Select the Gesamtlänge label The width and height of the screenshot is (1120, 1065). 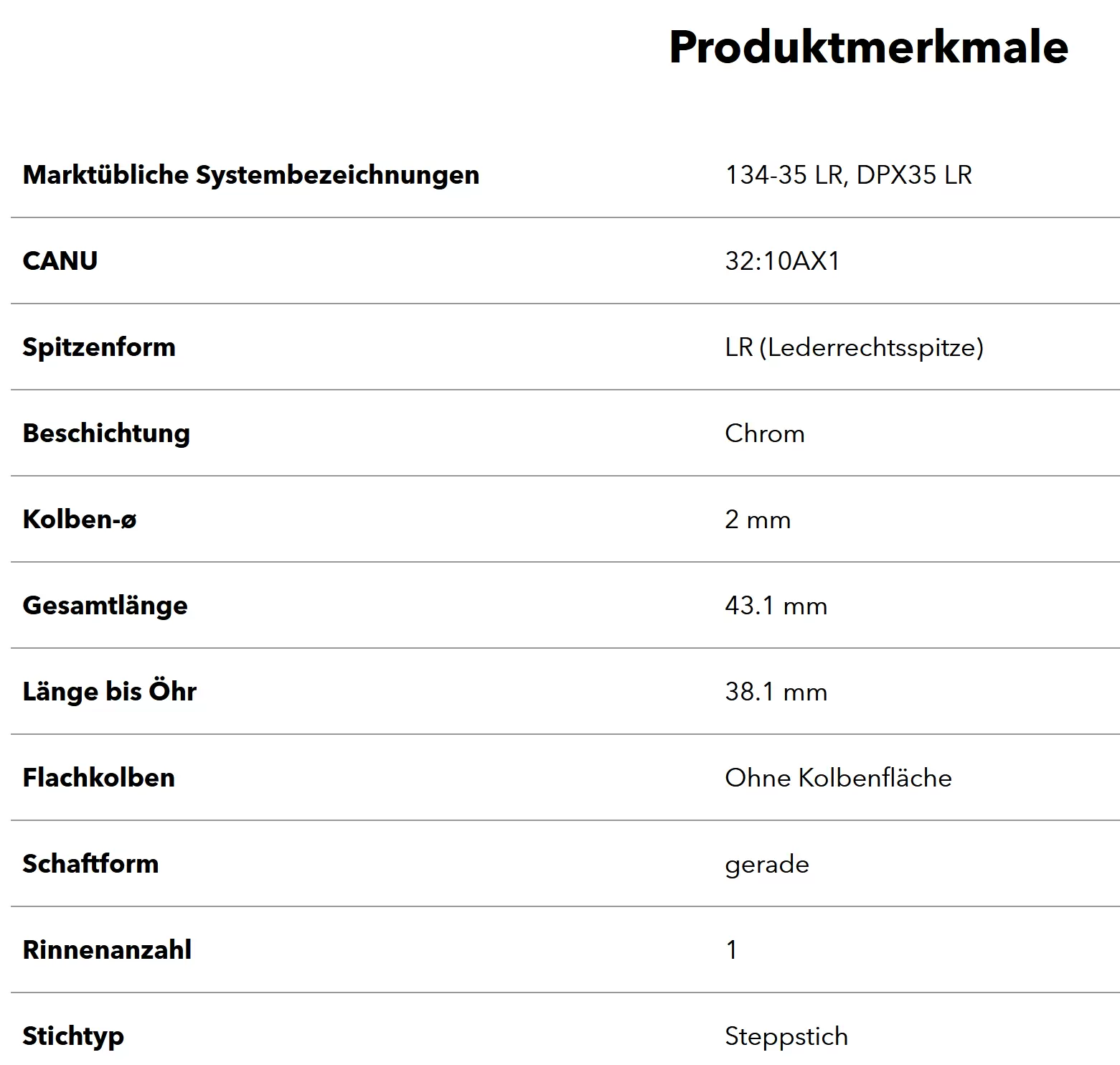pyautogui.click(x=105, y=606)
